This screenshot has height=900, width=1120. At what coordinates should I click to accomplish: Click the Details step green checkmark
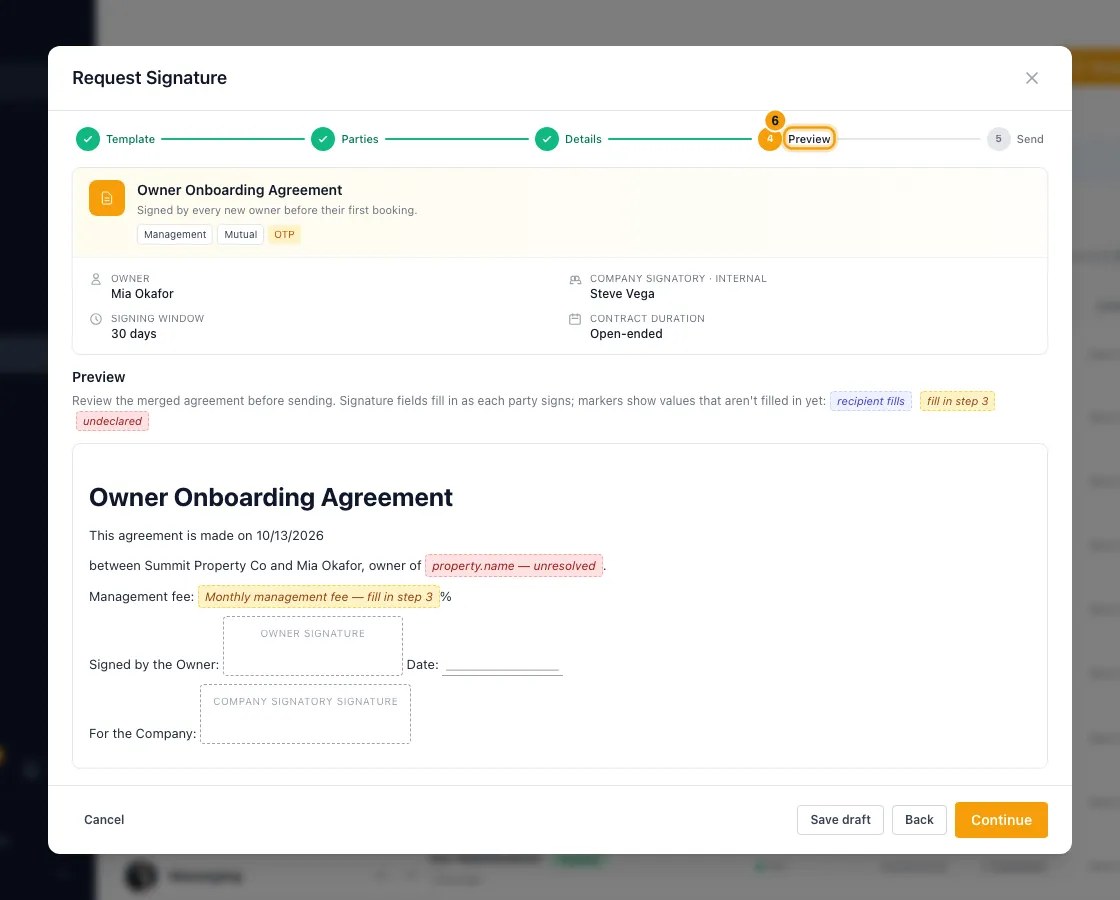click(546, 139)
